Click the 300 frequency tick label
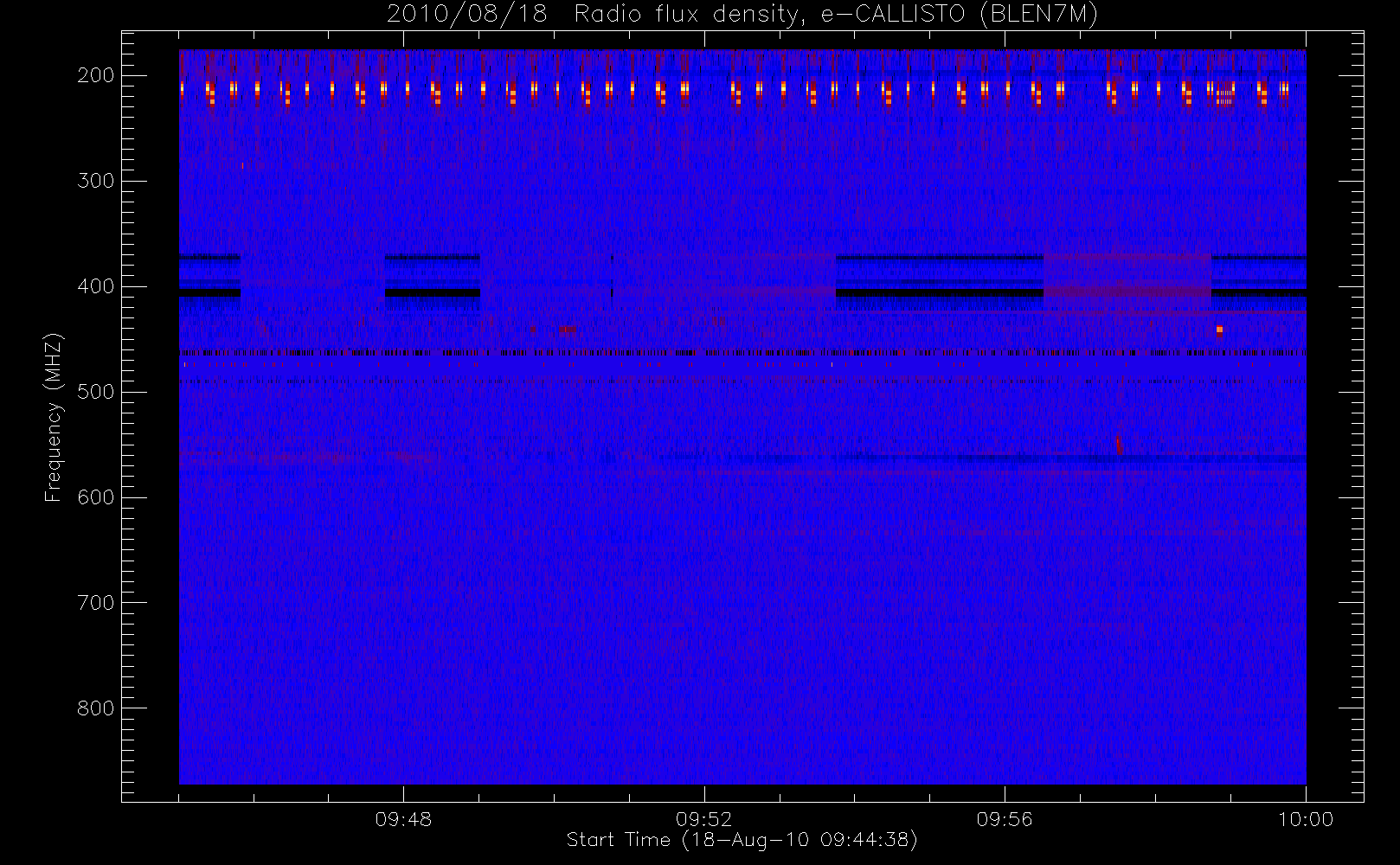This screenshot has height=865, width=1400. (96, 181)
